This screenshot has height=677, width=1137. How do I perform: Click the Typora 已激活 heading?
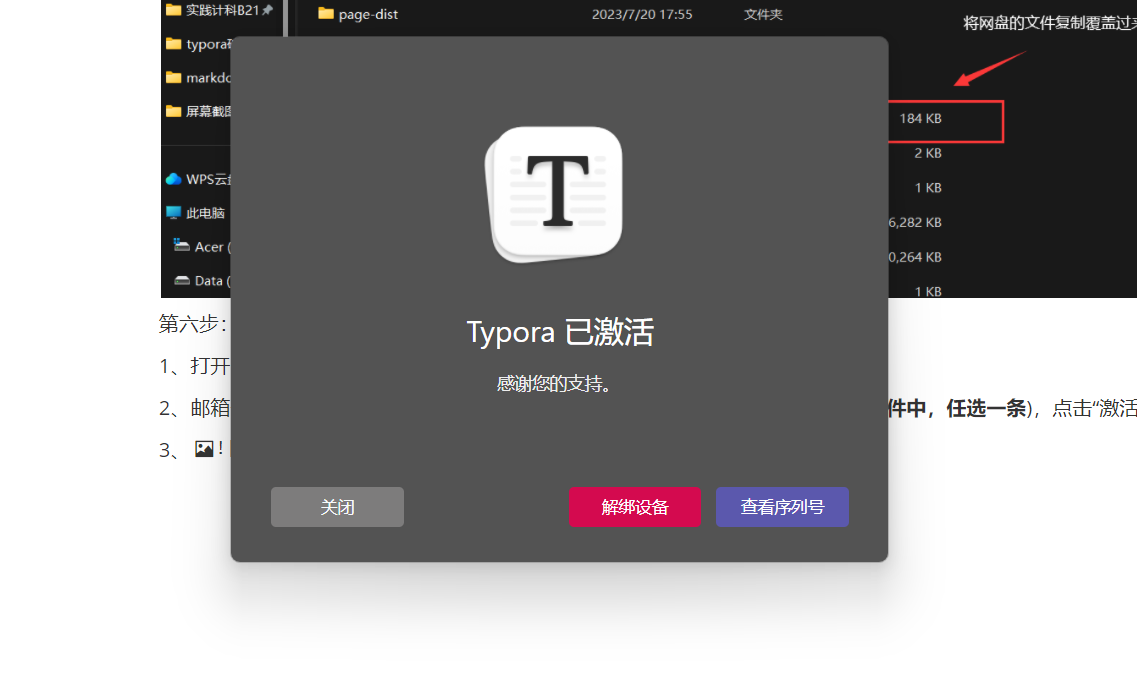pos(560,332)
